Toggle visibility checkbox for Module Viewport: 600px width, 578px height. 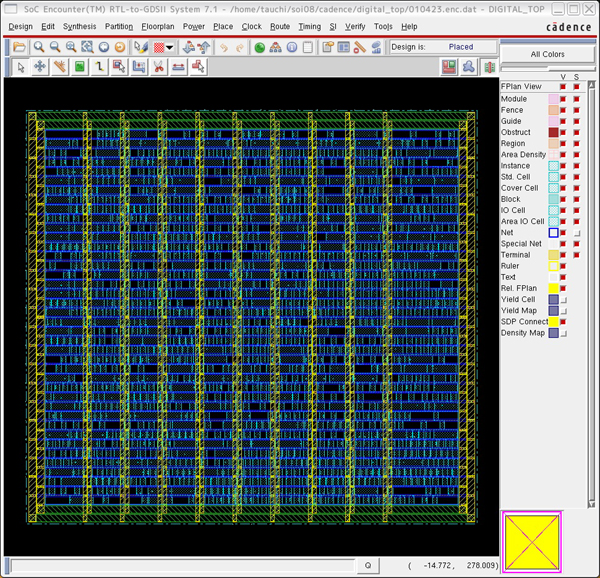tap(563, 99)
